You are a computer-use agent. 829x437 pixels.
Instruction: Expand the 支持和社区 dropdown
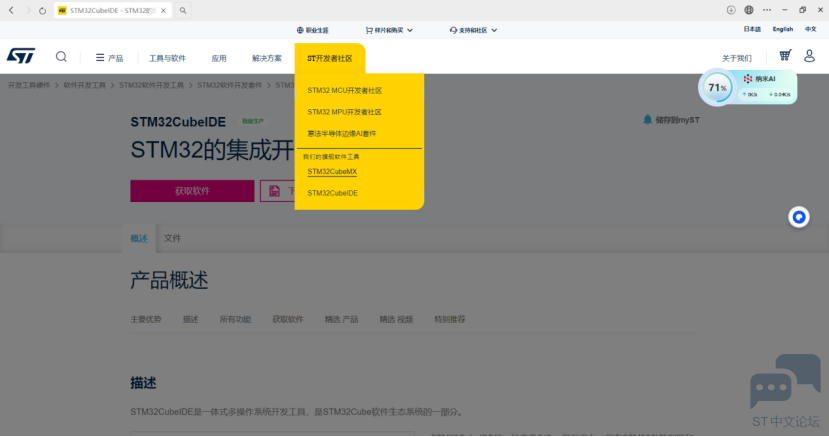[x=473, y=30]
